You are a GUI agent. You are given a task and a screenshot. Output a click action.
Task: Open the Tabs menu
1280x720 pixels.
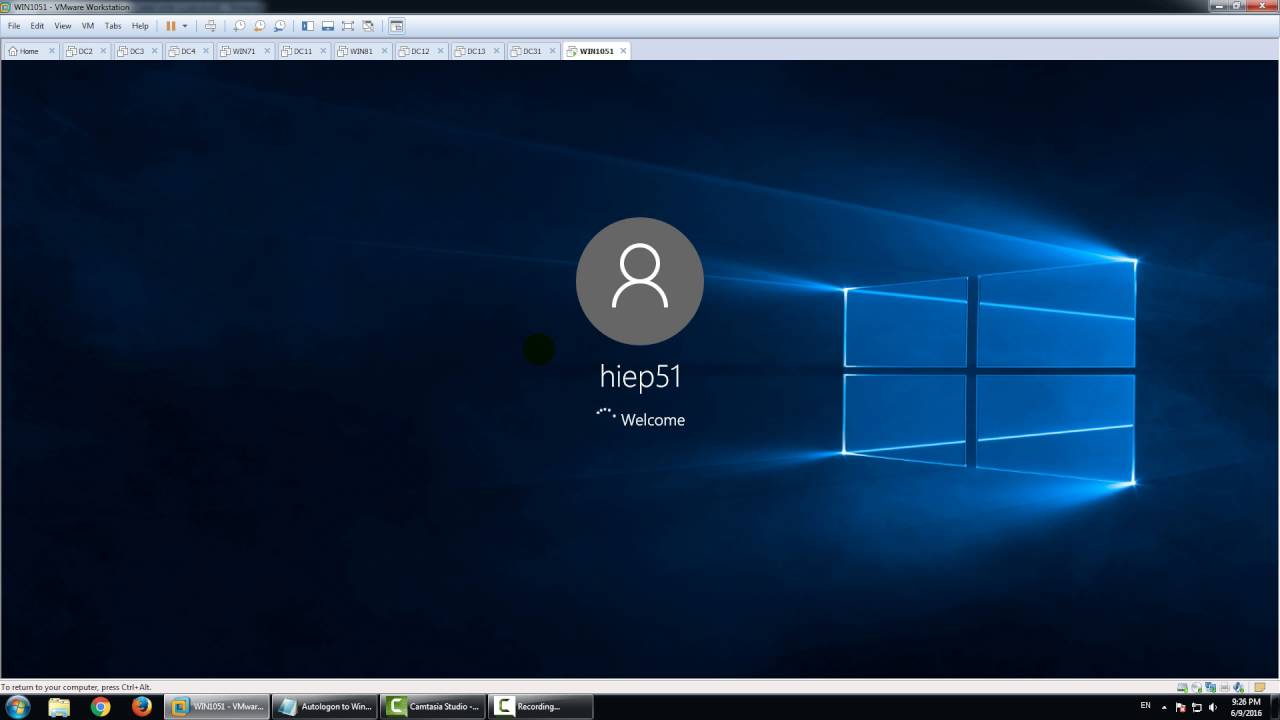(x=113, y=26)
